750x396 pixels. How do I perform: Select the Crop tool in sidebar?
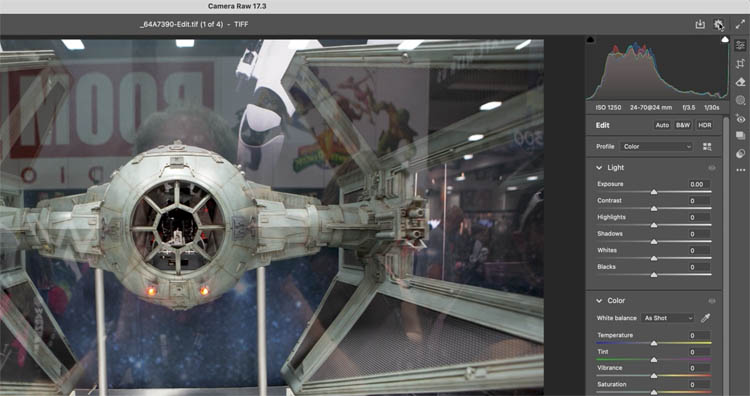click(740, 64)
